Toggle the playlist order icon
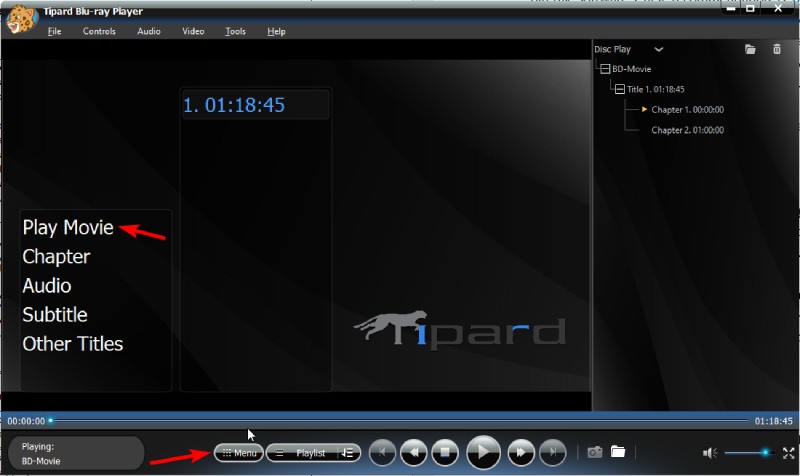 (348, 453)
